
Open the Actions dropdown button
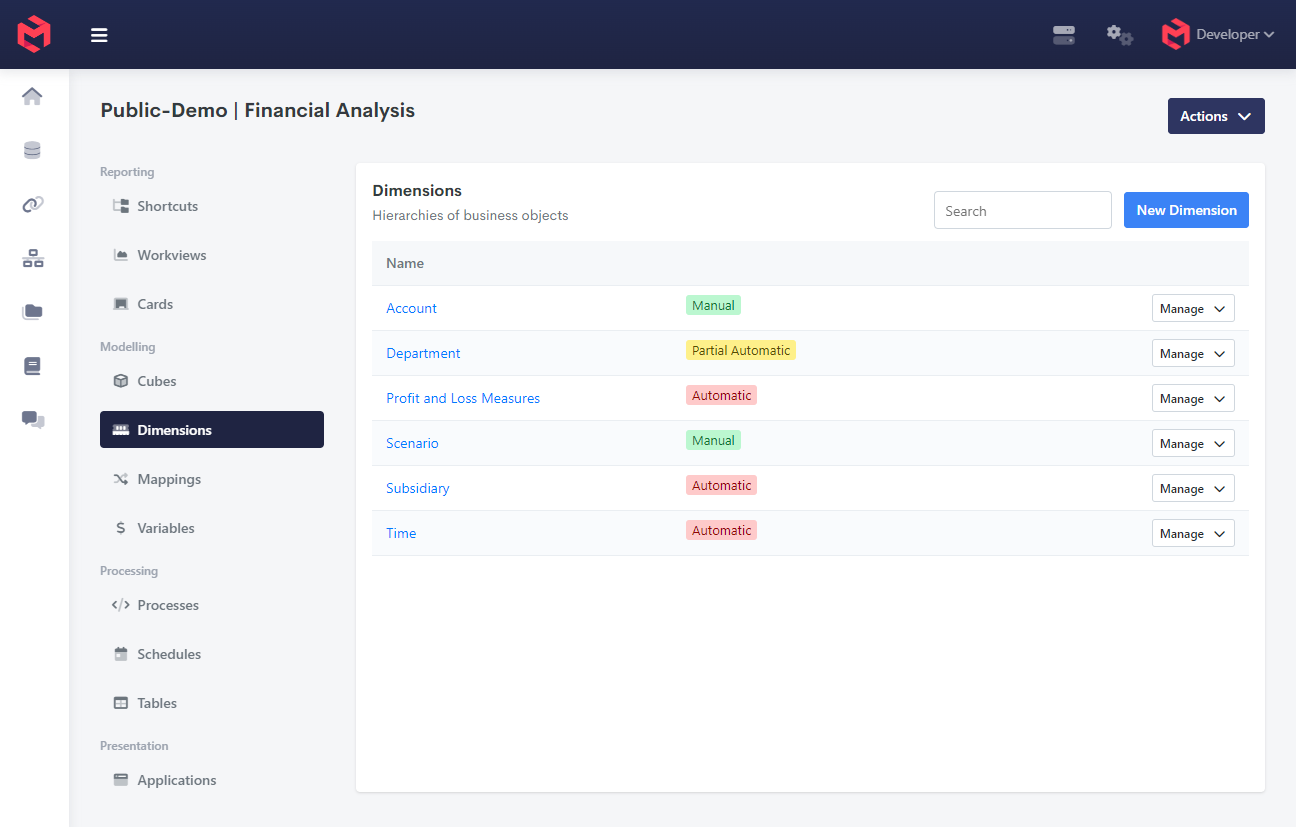pos(1215,116)
